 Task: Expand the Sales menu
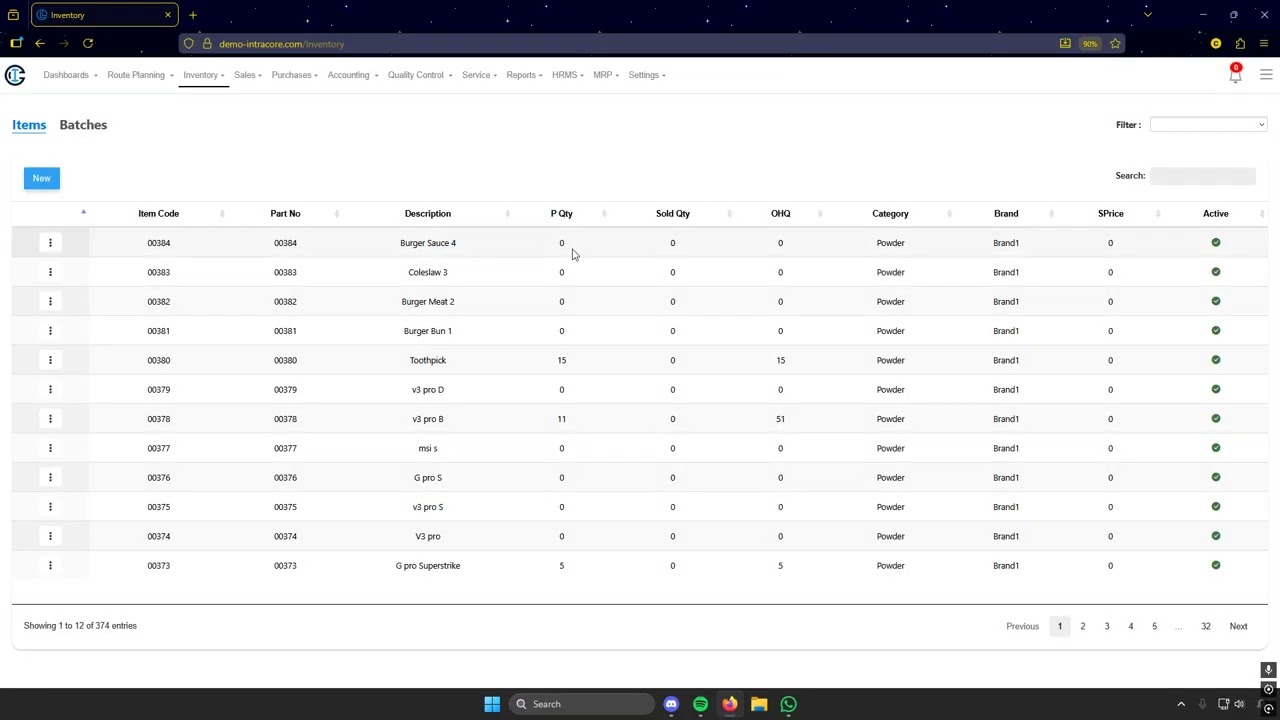[248, 75]
